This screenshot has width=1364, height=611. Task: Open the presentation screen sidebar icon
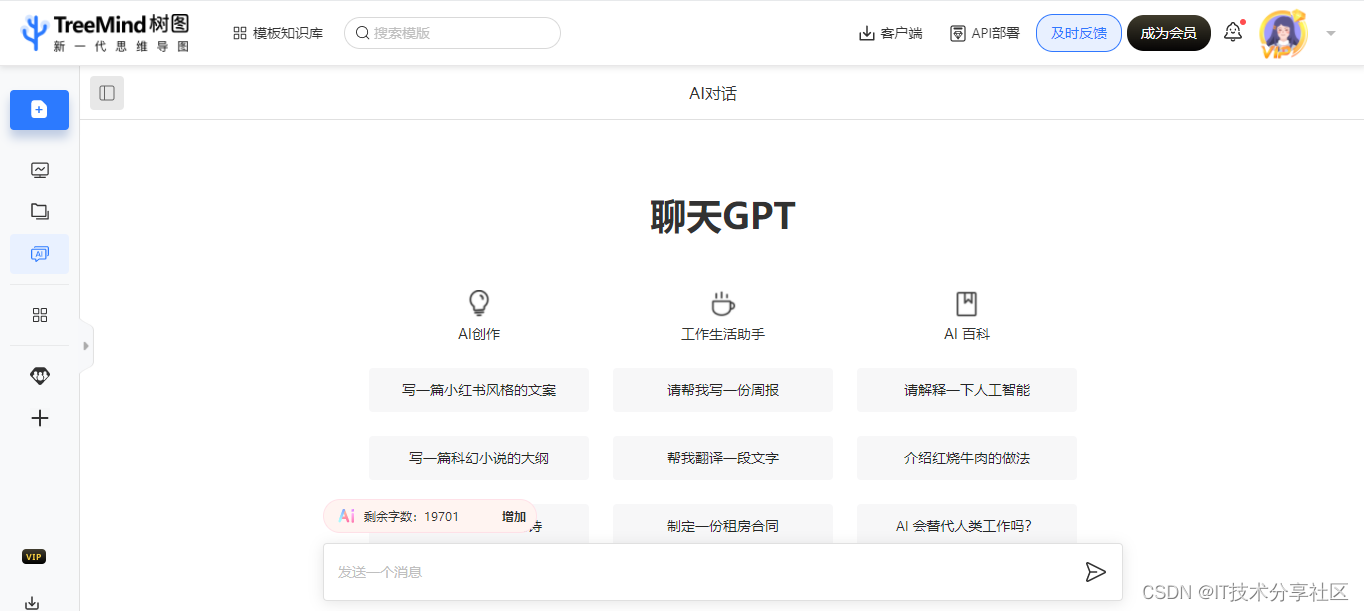click(x=40, y=170)
